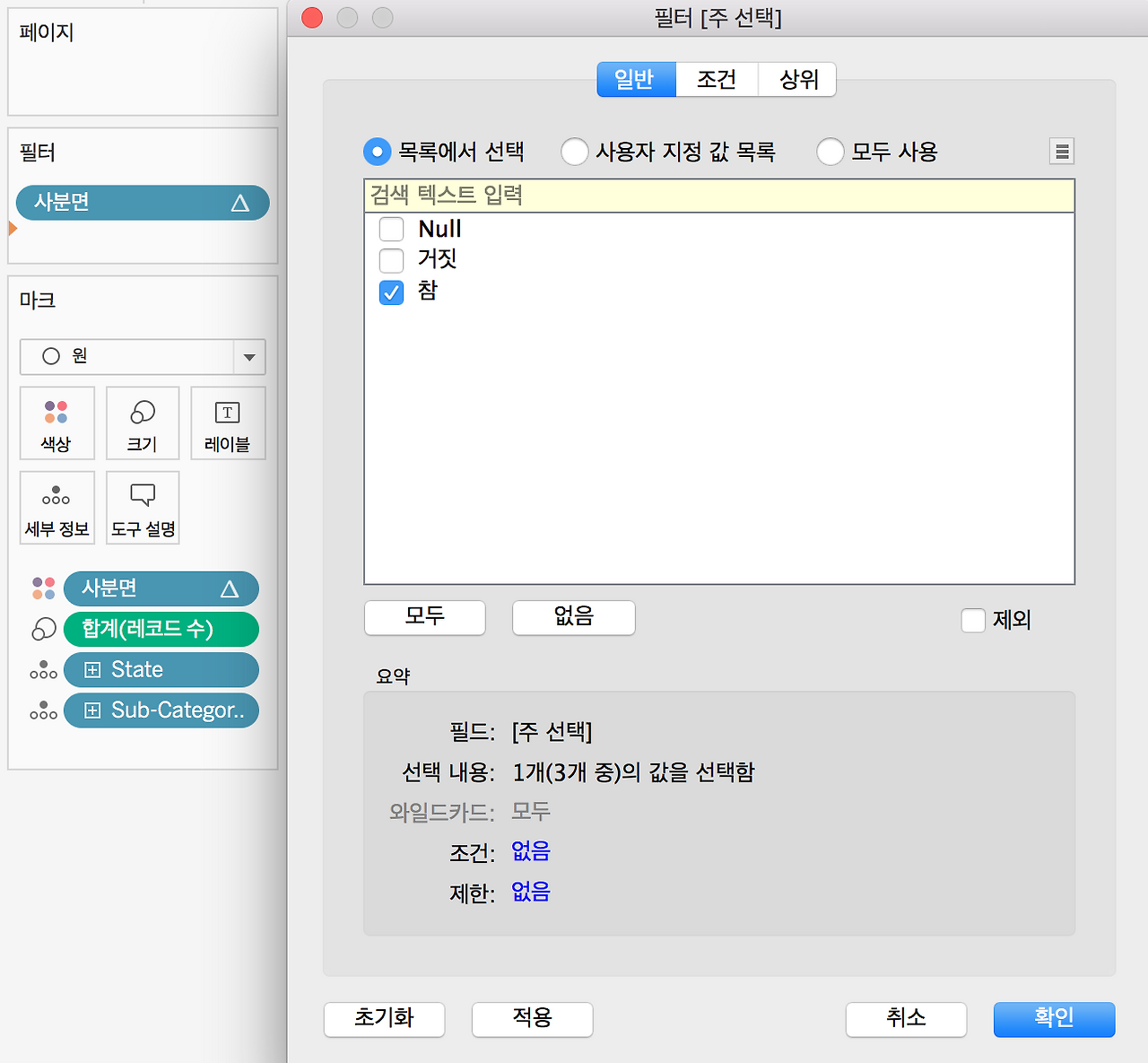Click the color dots icon beside 사분면 pill
Image resolution: width=1148 pixels, height=1063 pixels.
click(43, 588)
